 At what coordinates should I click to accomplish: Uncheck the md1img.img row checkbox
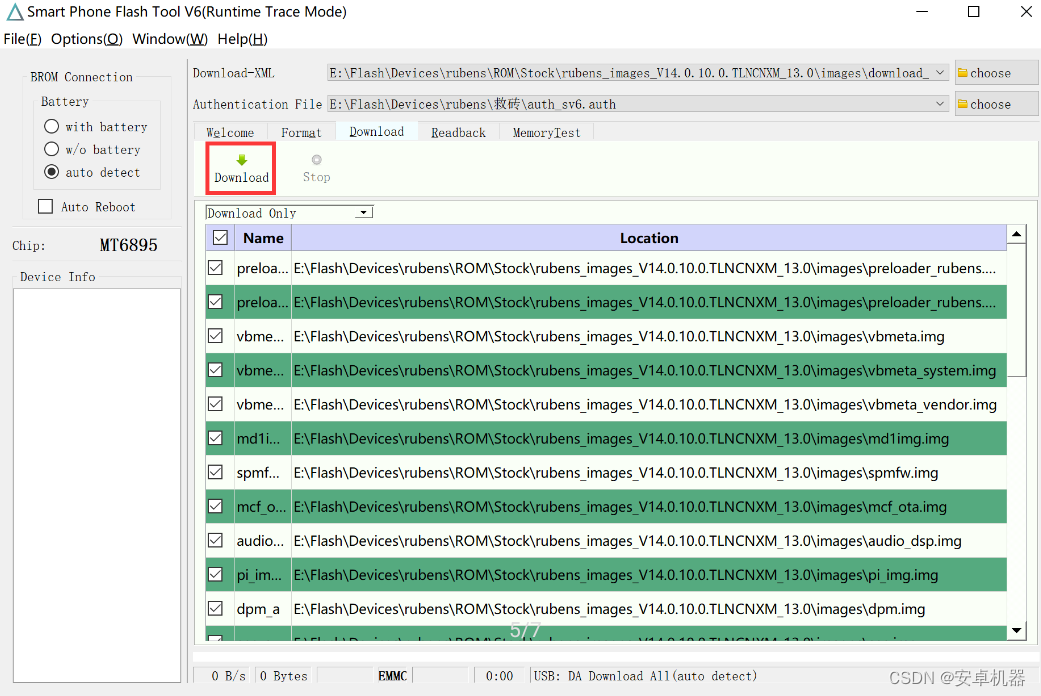pyautogui.click(x=215, y=438)
